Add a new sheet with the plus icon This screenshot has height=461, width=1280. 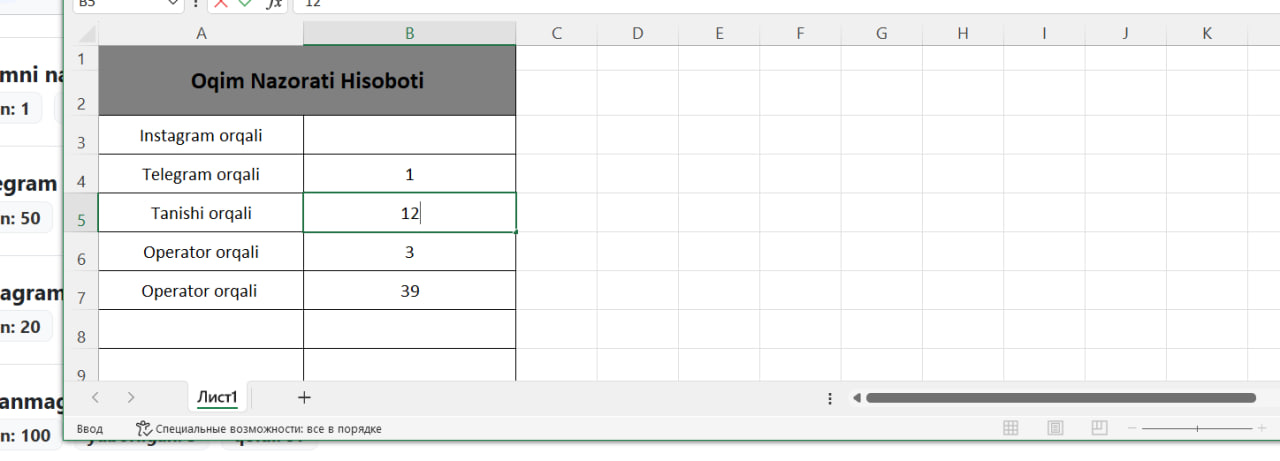(x=305, y=398)
